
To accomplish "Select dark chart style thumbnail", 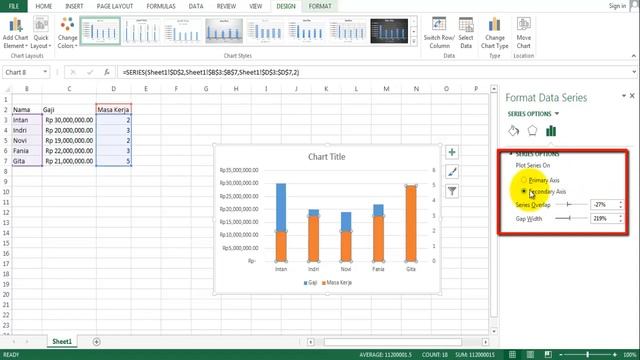I will point(389,31).
